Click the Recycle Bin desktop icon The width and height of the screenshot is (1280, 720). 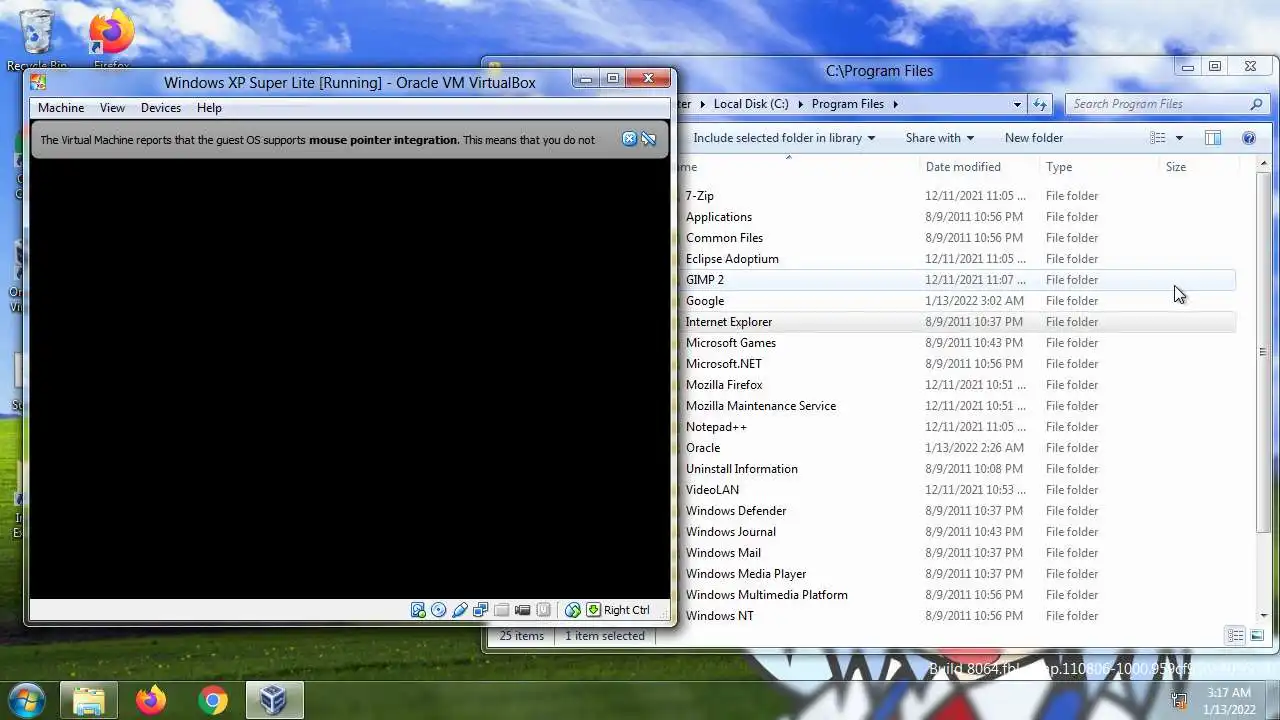(37, 32)
